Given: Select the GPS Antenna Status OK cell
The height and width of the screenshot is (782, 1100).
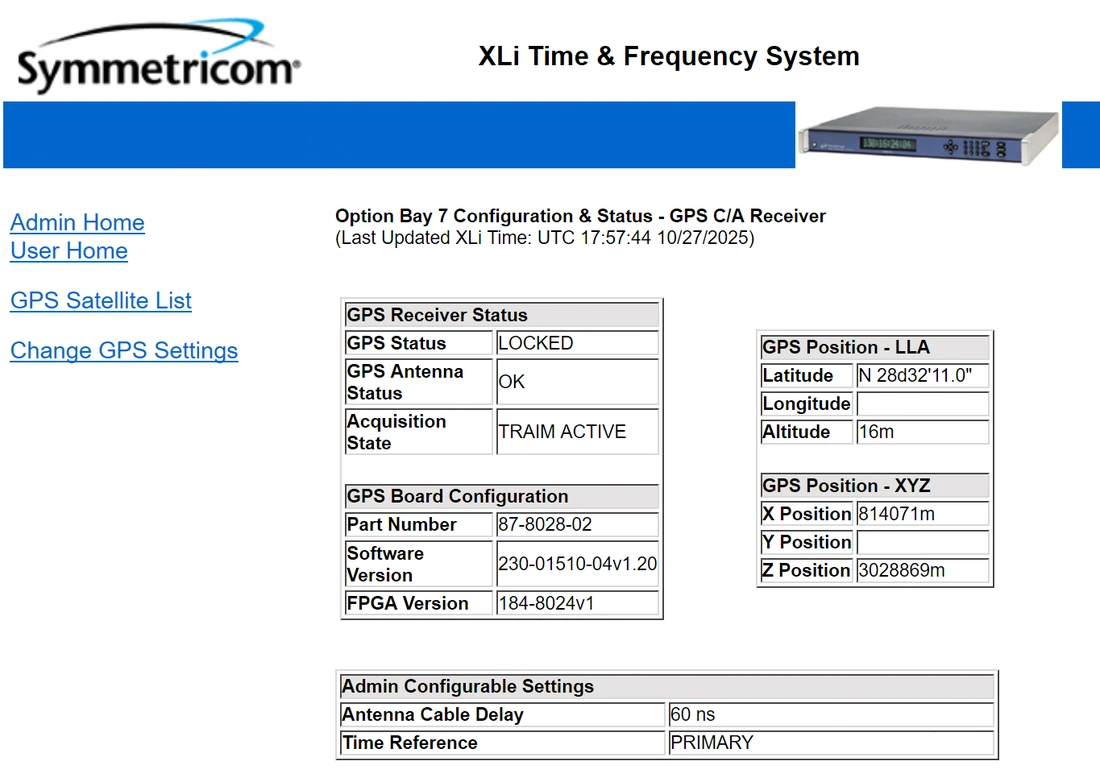Looking at the screenshot, I should click(577, 382).
